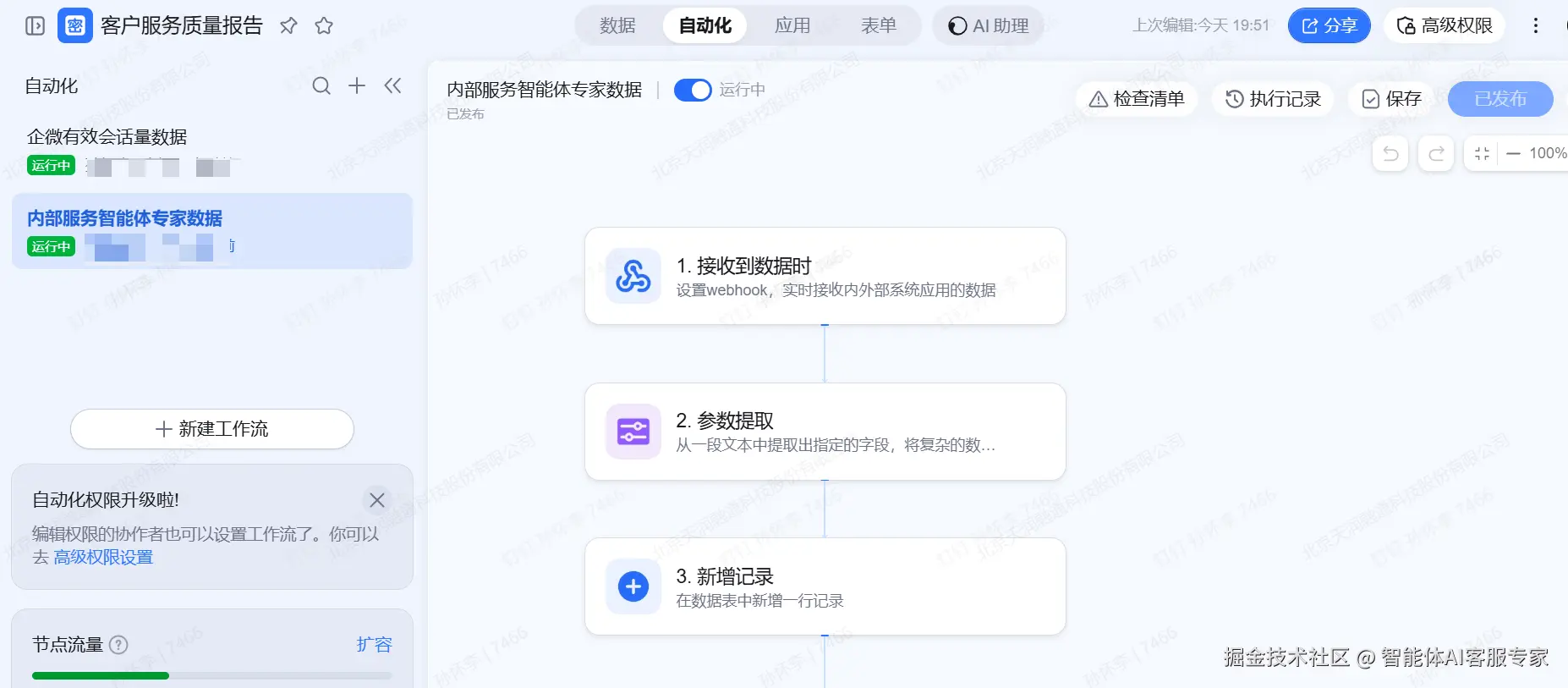
Task: Click the purple parameter icon on node 2
Action: pyautogui.click(x=633, y=432)
